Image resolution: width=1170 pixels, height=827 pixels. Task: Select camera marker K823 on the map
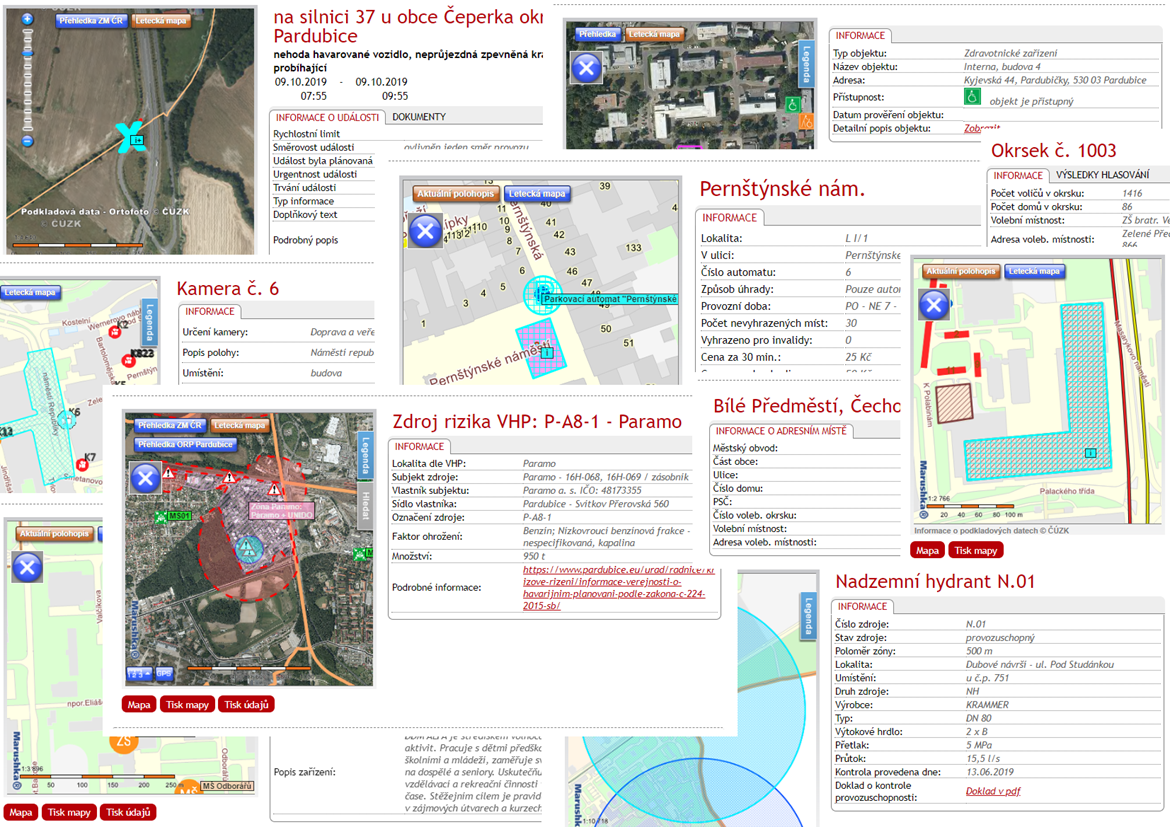tap(128, 361)
